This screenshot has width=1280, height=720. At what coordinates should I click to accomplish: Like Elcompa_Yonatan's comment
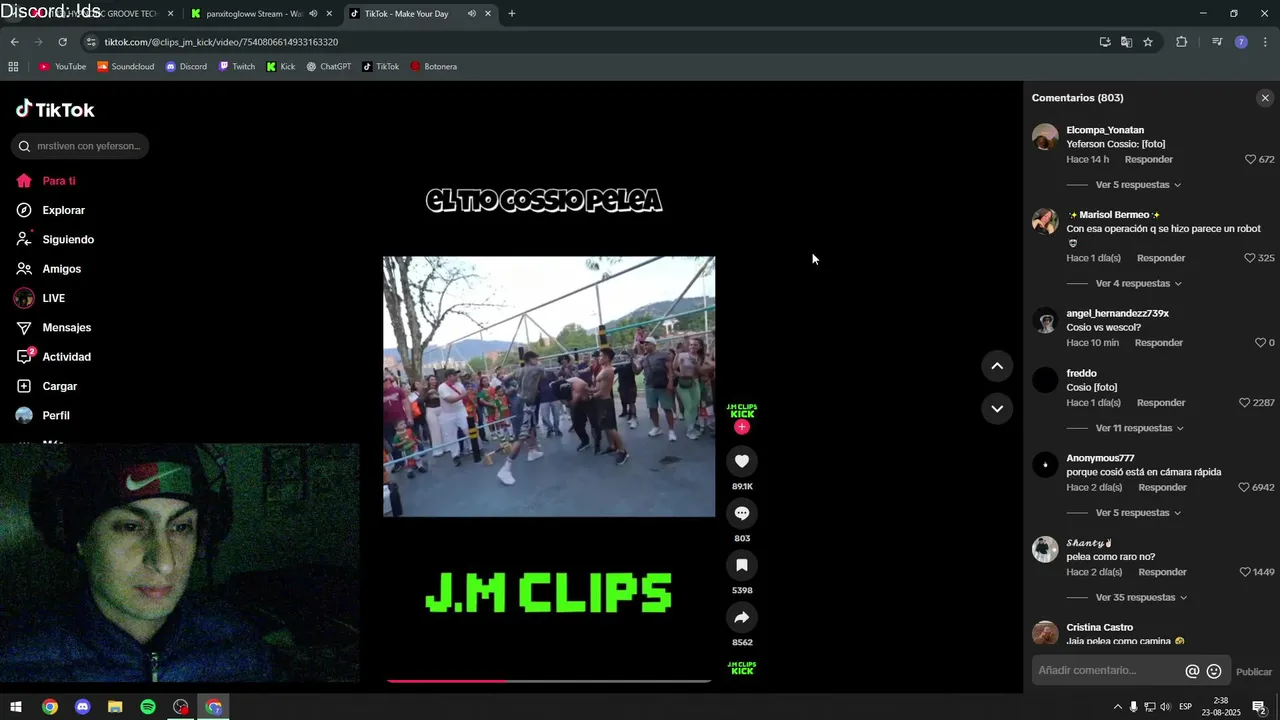[x=1250, y=159]
